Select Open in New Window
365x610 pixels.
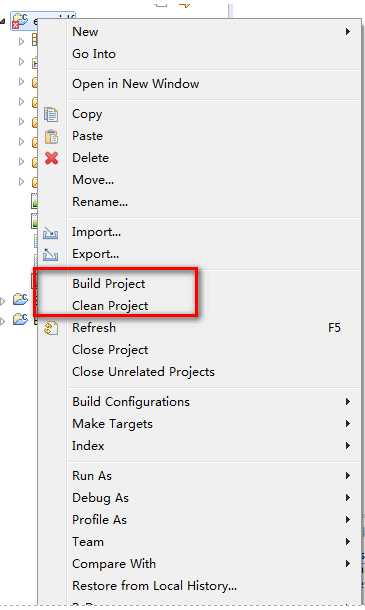135,84
